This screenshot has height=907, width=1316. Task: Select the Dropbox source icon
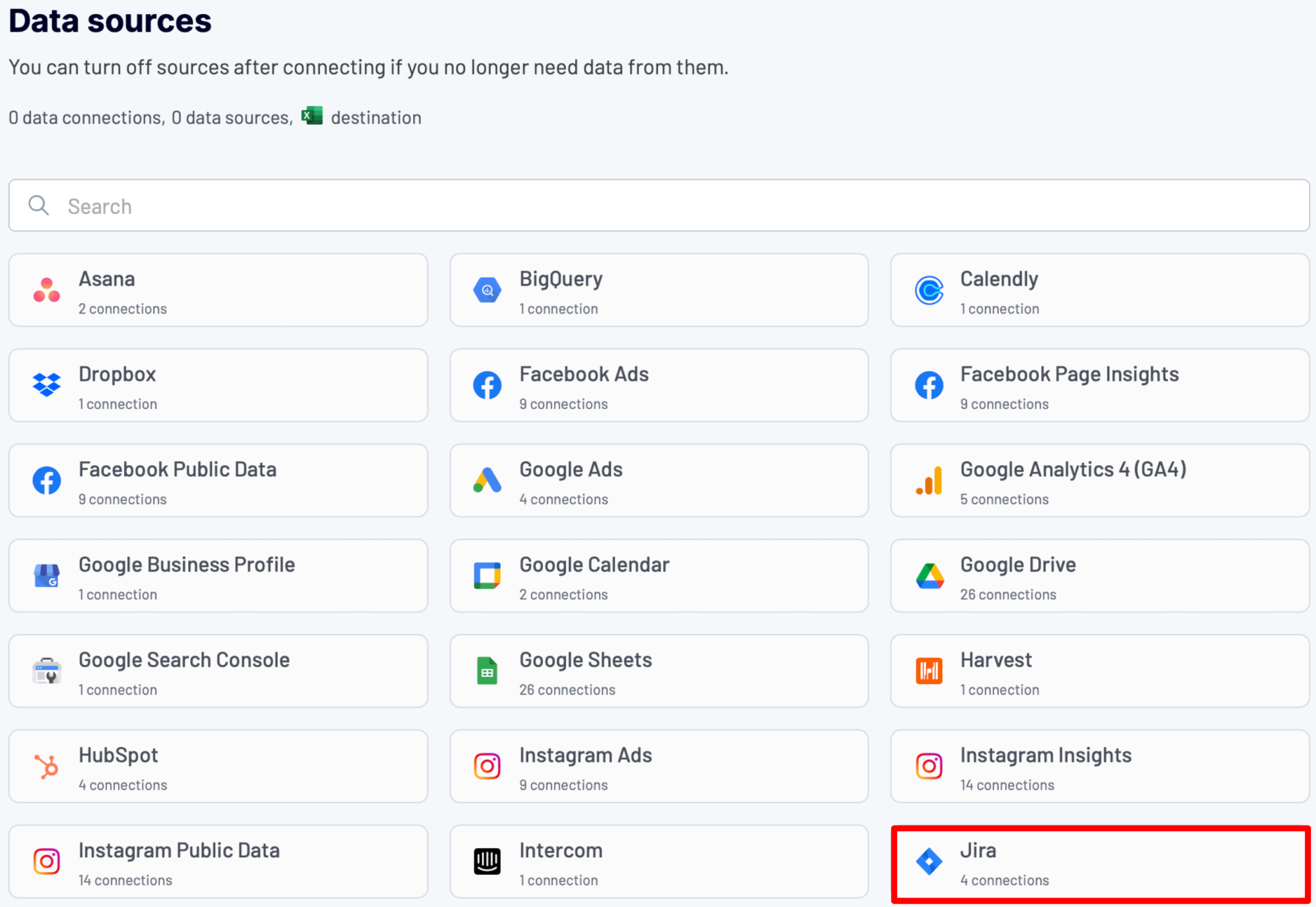(46, 385)
